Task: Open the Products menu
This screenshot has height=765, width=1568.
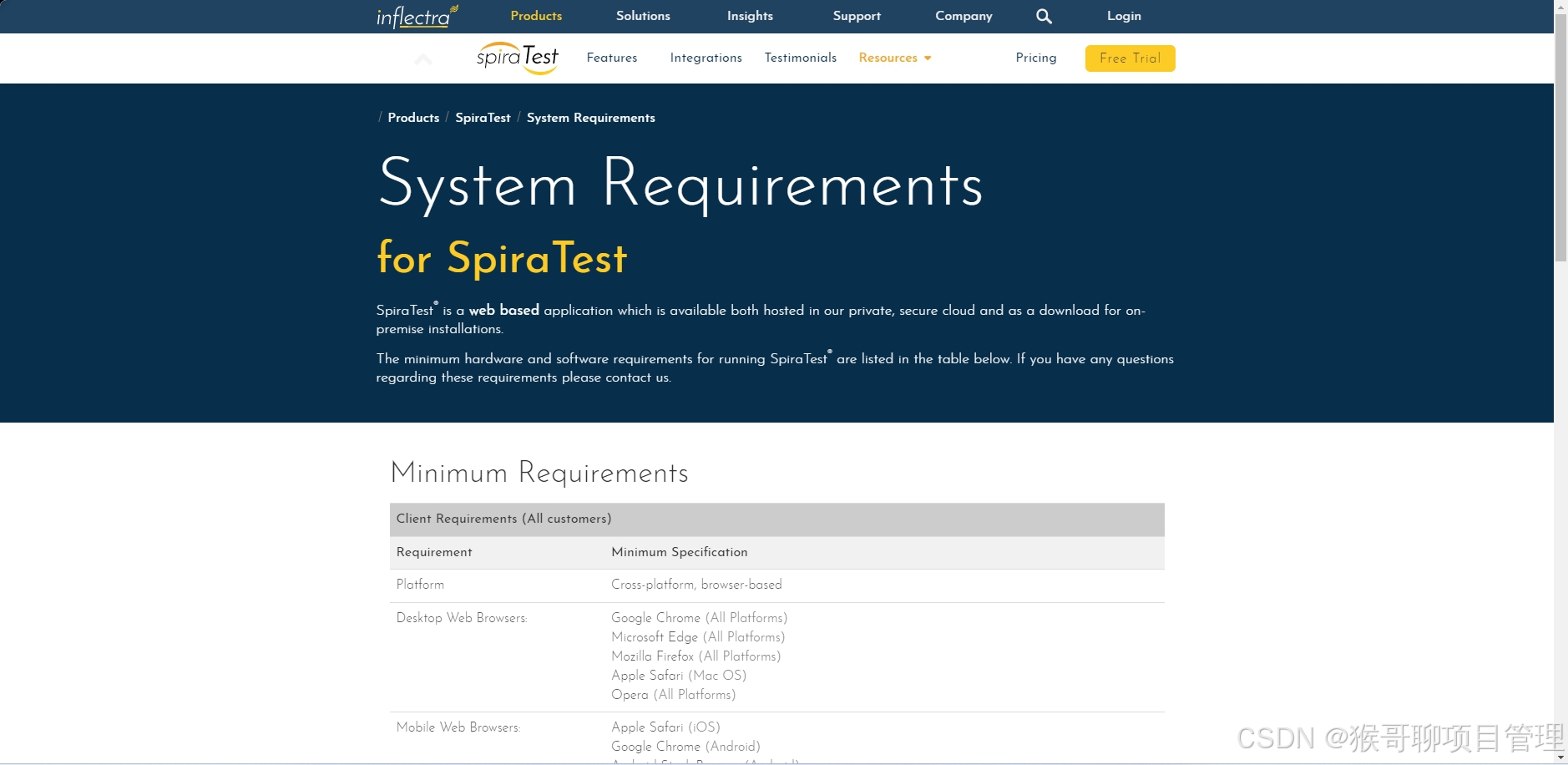Action: [x=536, y=16]
